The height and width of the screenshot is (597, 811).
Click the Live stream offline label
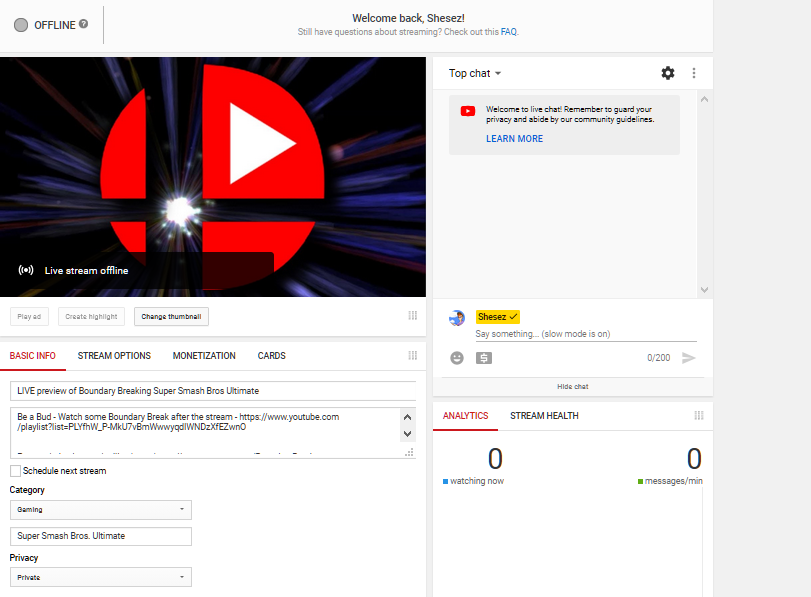coord(86,271)
